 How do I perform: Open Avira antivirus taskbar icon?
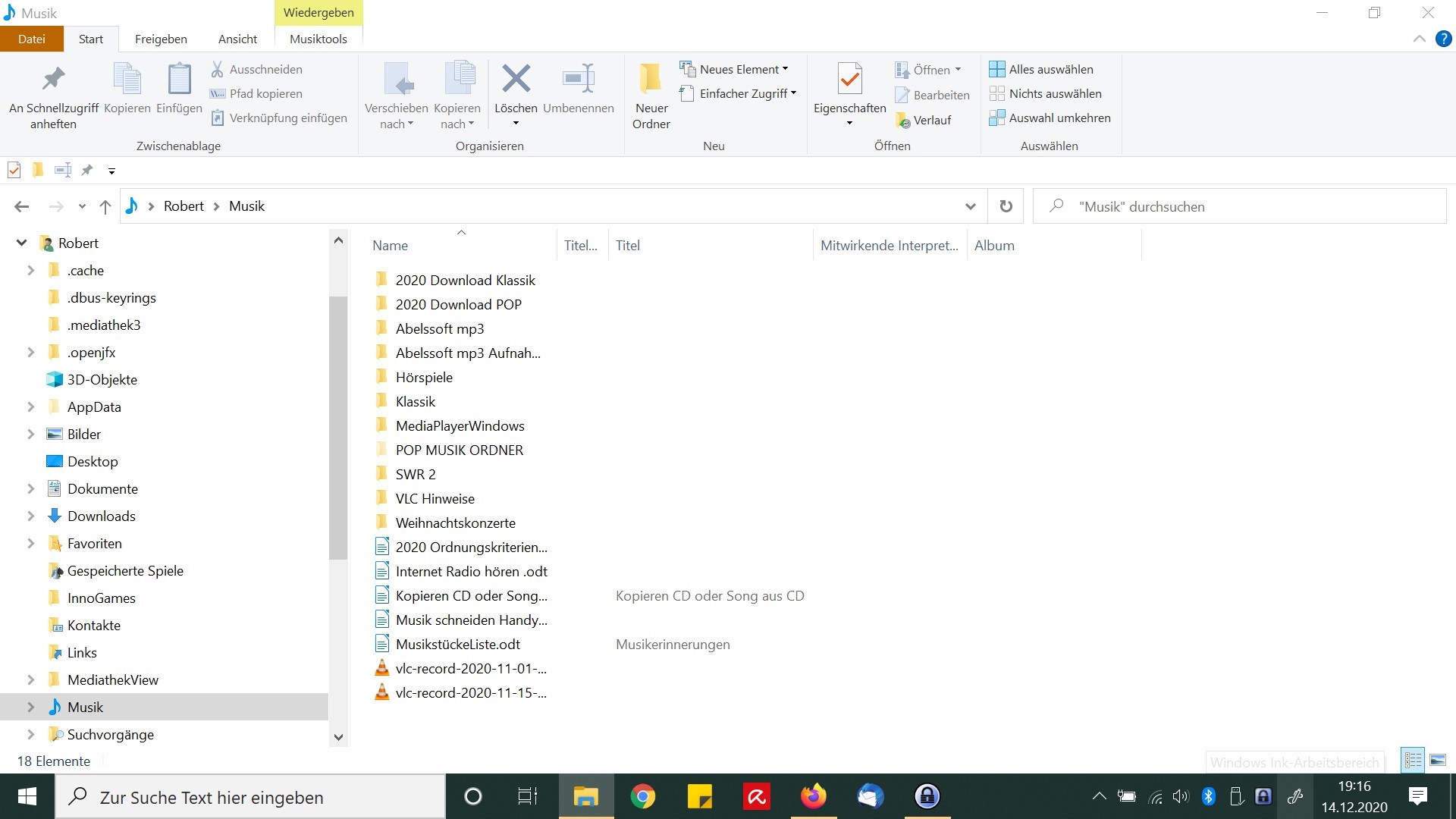756,796
